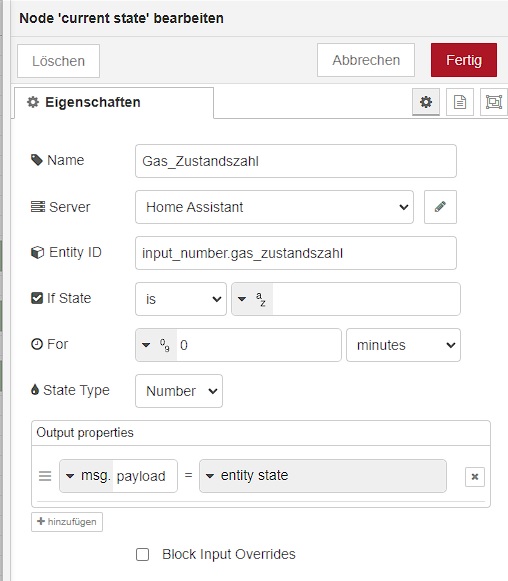
Task: Grab the output property reorder handle
Action: 45,476
